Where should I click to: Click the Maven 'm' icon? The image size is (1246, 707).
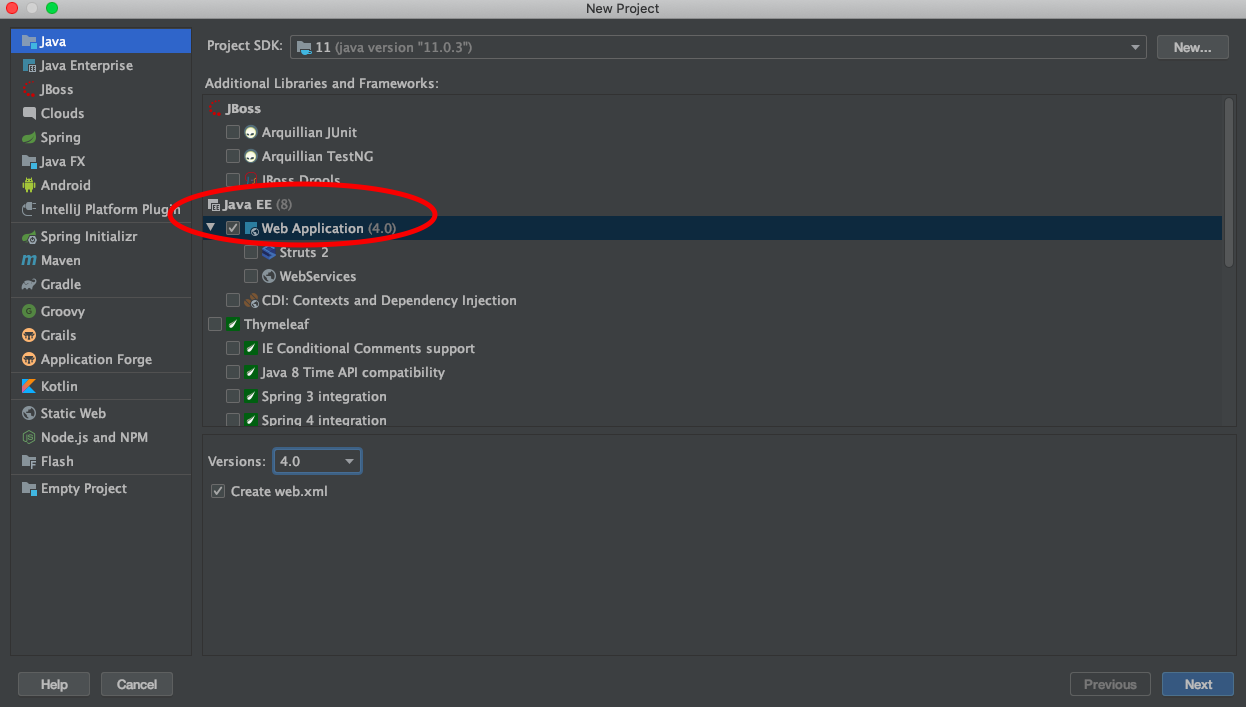(x=29, y=261)
